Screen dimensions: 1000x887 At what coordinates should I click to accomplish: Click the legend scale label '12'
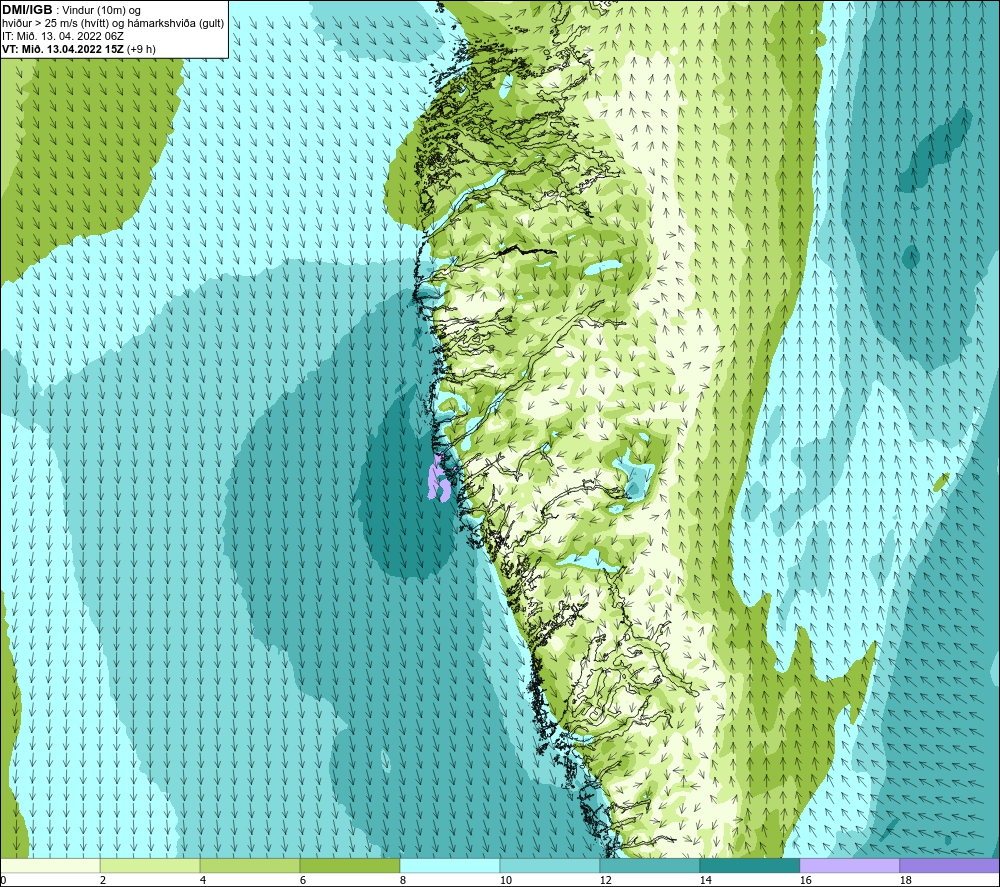click(x=605, y=880)
